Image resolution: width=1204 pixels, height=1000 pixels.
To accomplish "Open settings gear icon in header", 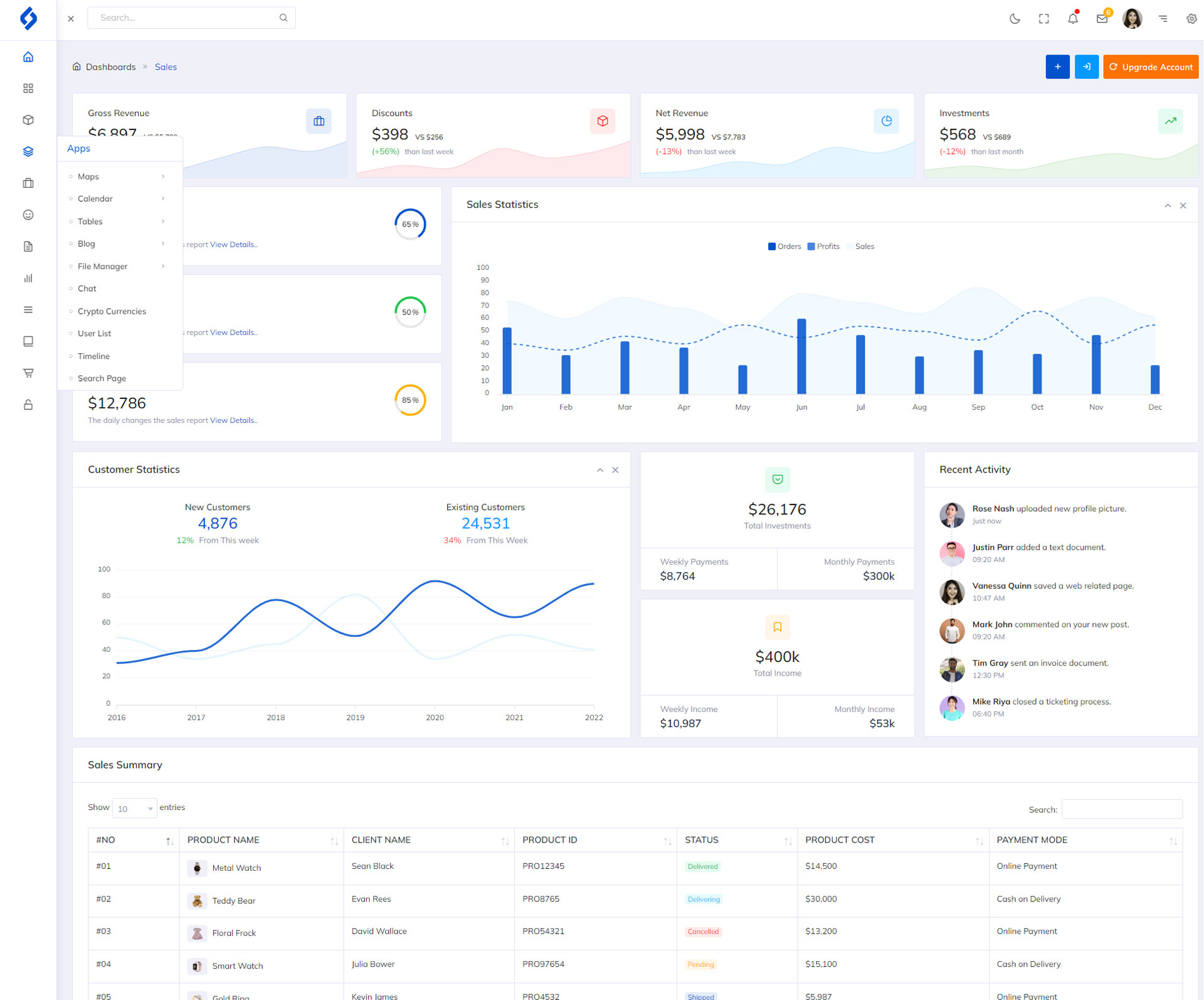I will (x=1191, y=19).
